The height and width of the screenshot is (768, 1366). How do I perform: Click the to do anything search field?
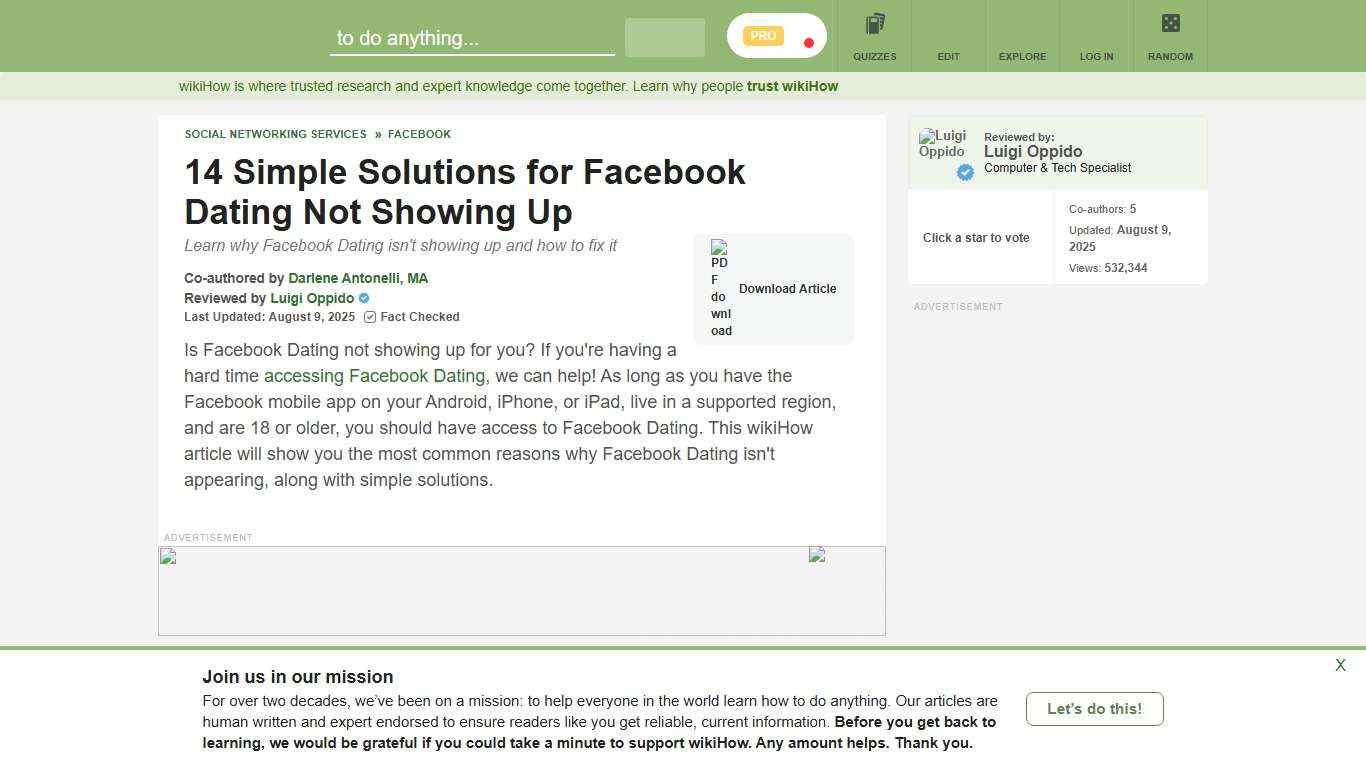pyautogui.click(x=470, y=38)
